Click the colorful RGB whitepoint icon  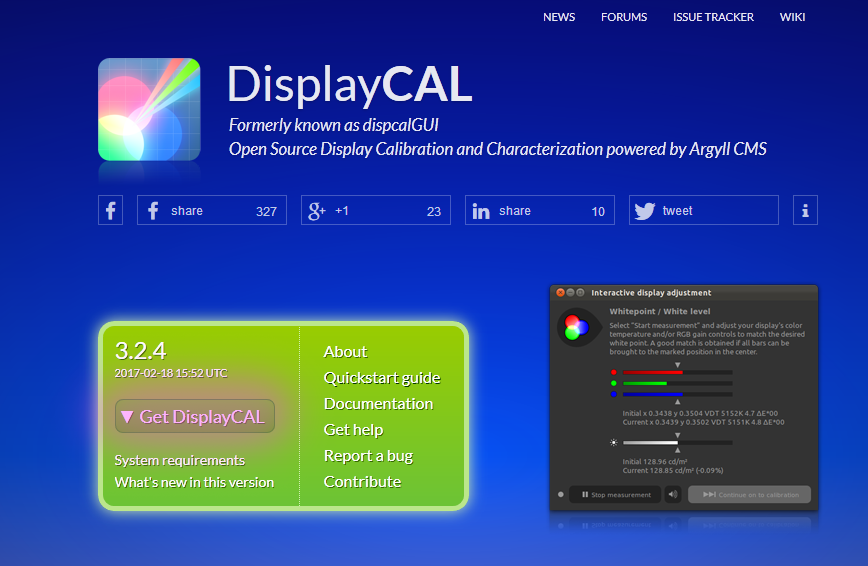point(574,327)
